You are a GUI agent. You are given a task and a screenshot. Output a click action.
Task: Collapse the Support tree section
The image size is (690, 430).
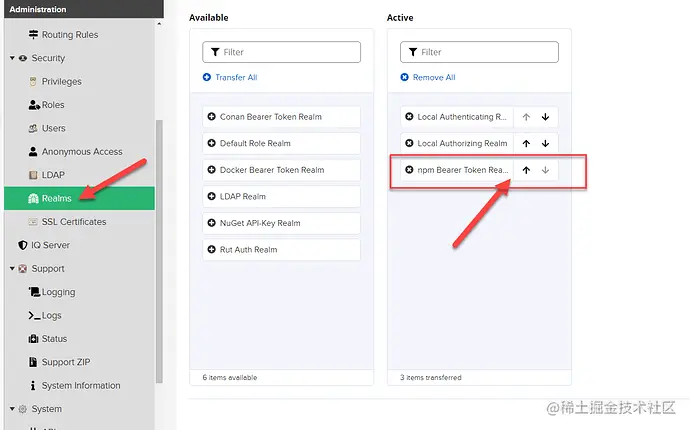coord(12,268)
